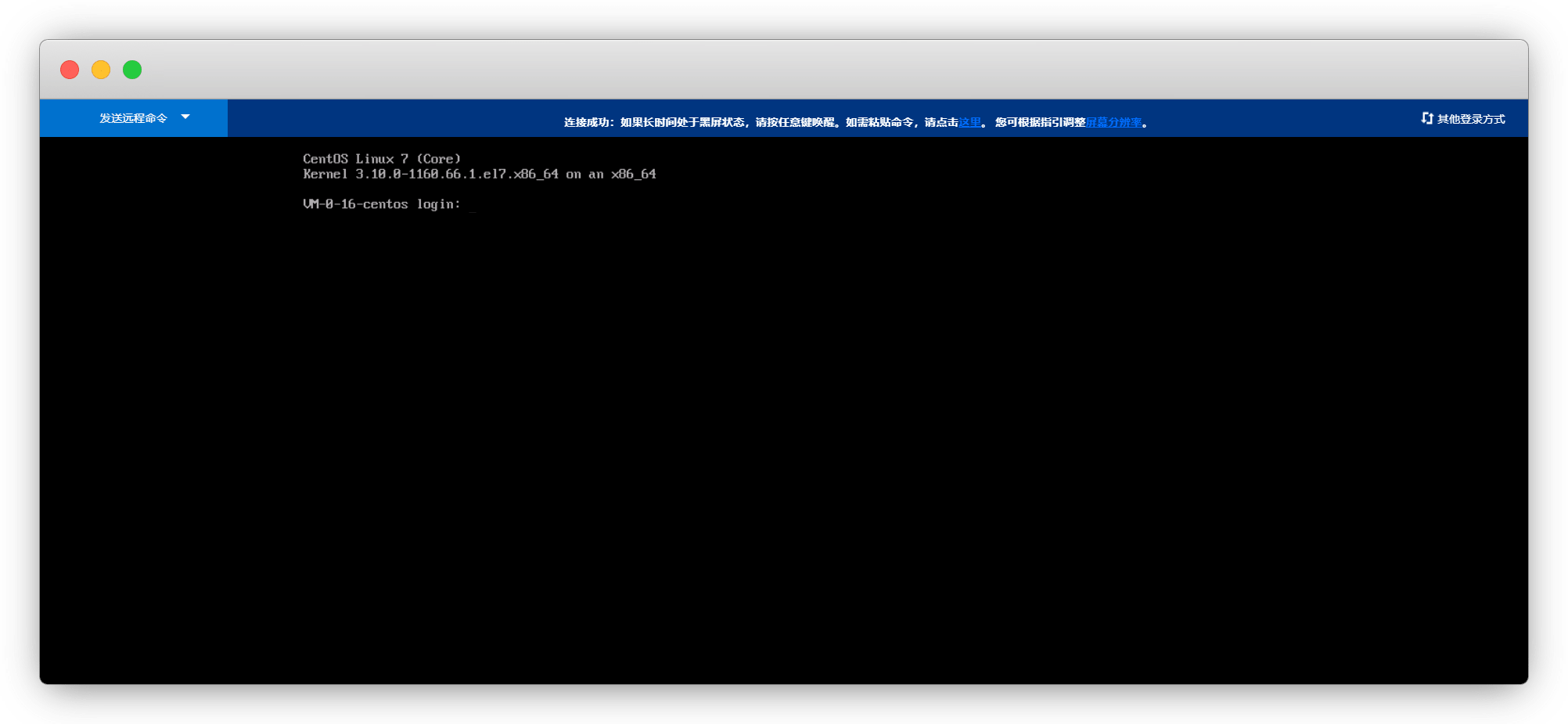1568x724 pixels.
Task: Click the CentOS Linux 7 (Core) line
Action: 382,159
